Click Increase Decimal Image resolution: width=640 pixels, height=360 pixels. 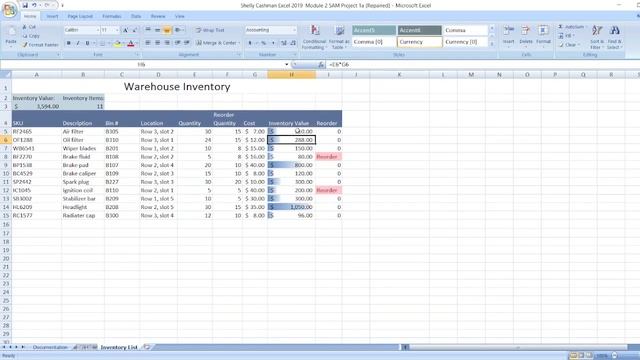(x=284, y=43)
